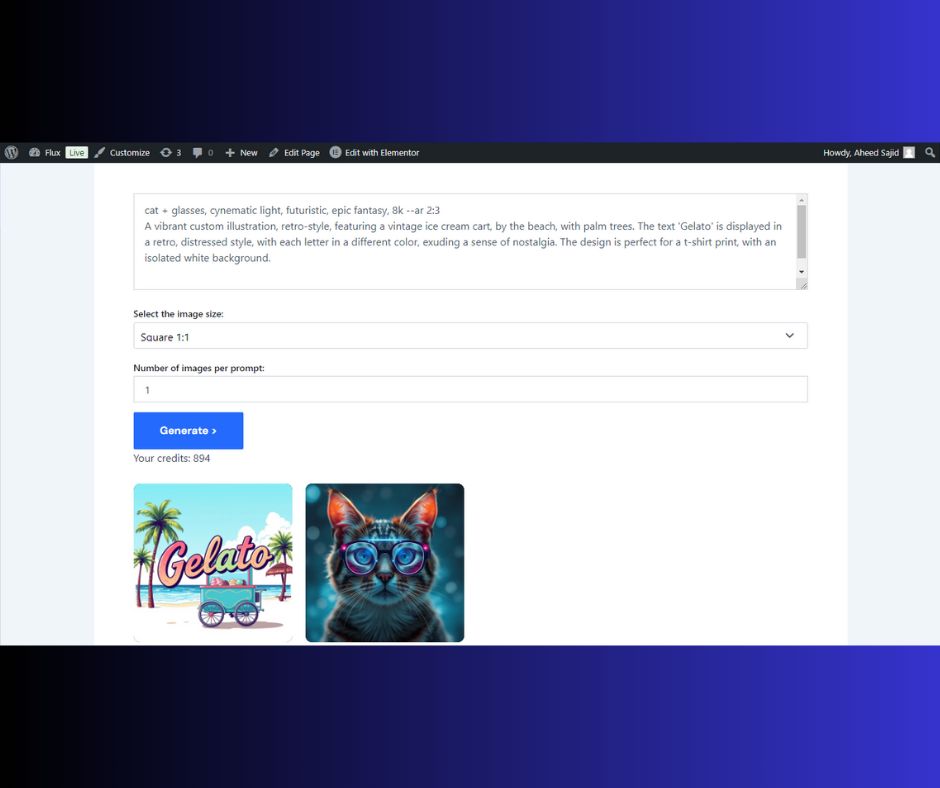The height and width of the screenshot is (788, 940).
Task: Click the image size dropdown chevron
Action: pos(790,335)
